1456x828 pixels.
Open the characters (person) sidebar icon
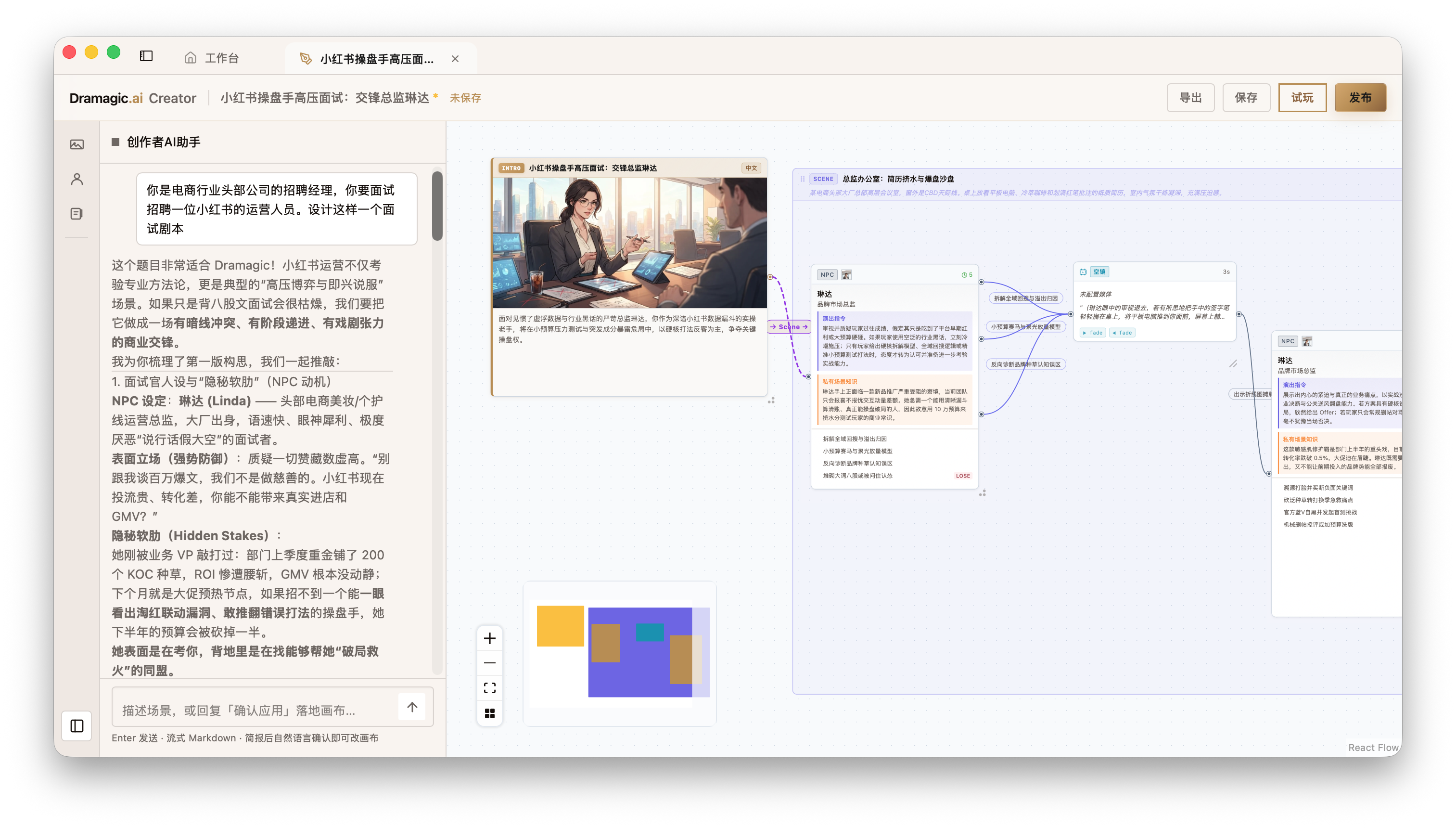77,179
